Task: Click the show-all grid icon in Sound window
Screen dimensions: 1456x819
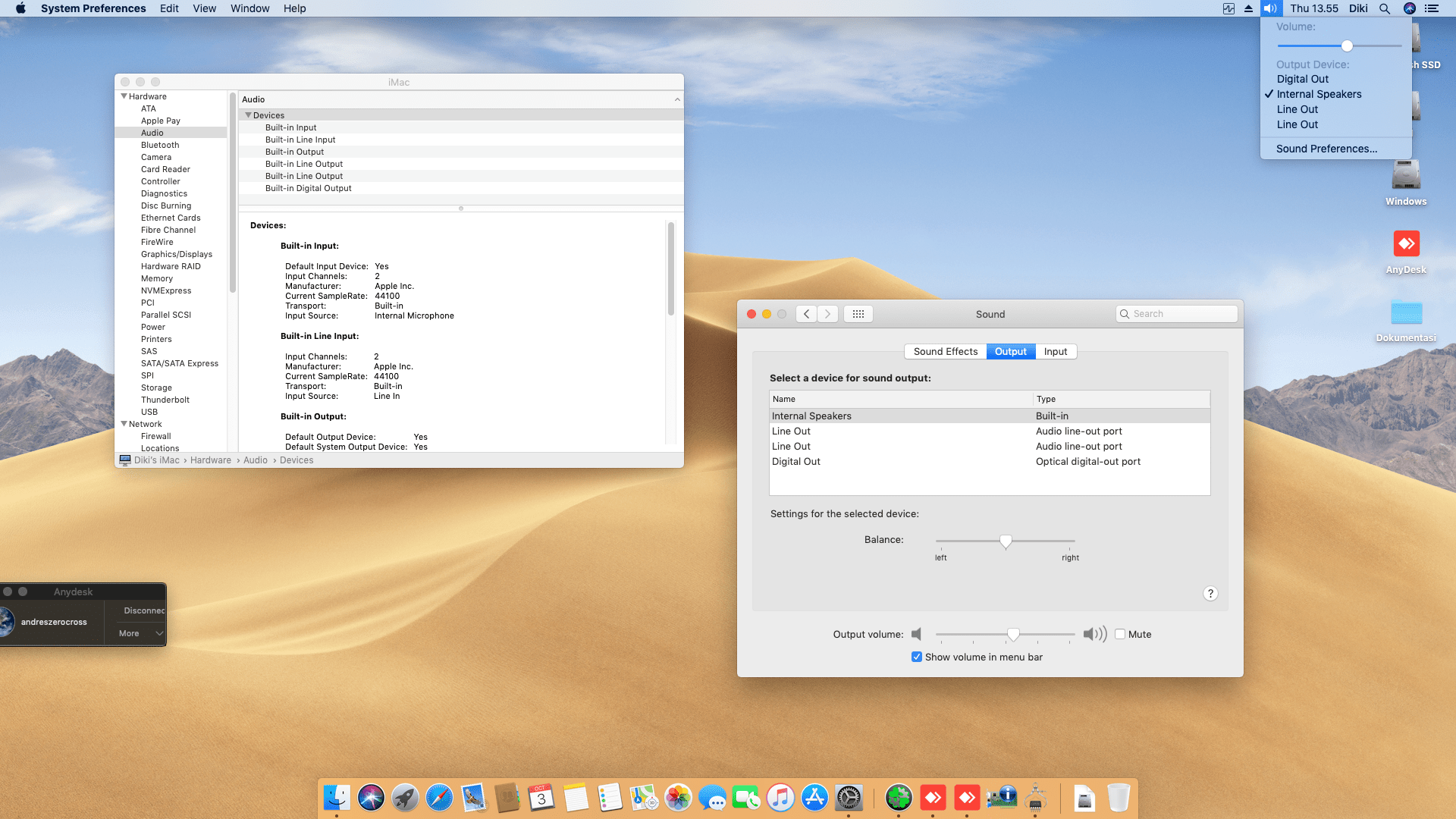Action: click(x=858, y=314)
